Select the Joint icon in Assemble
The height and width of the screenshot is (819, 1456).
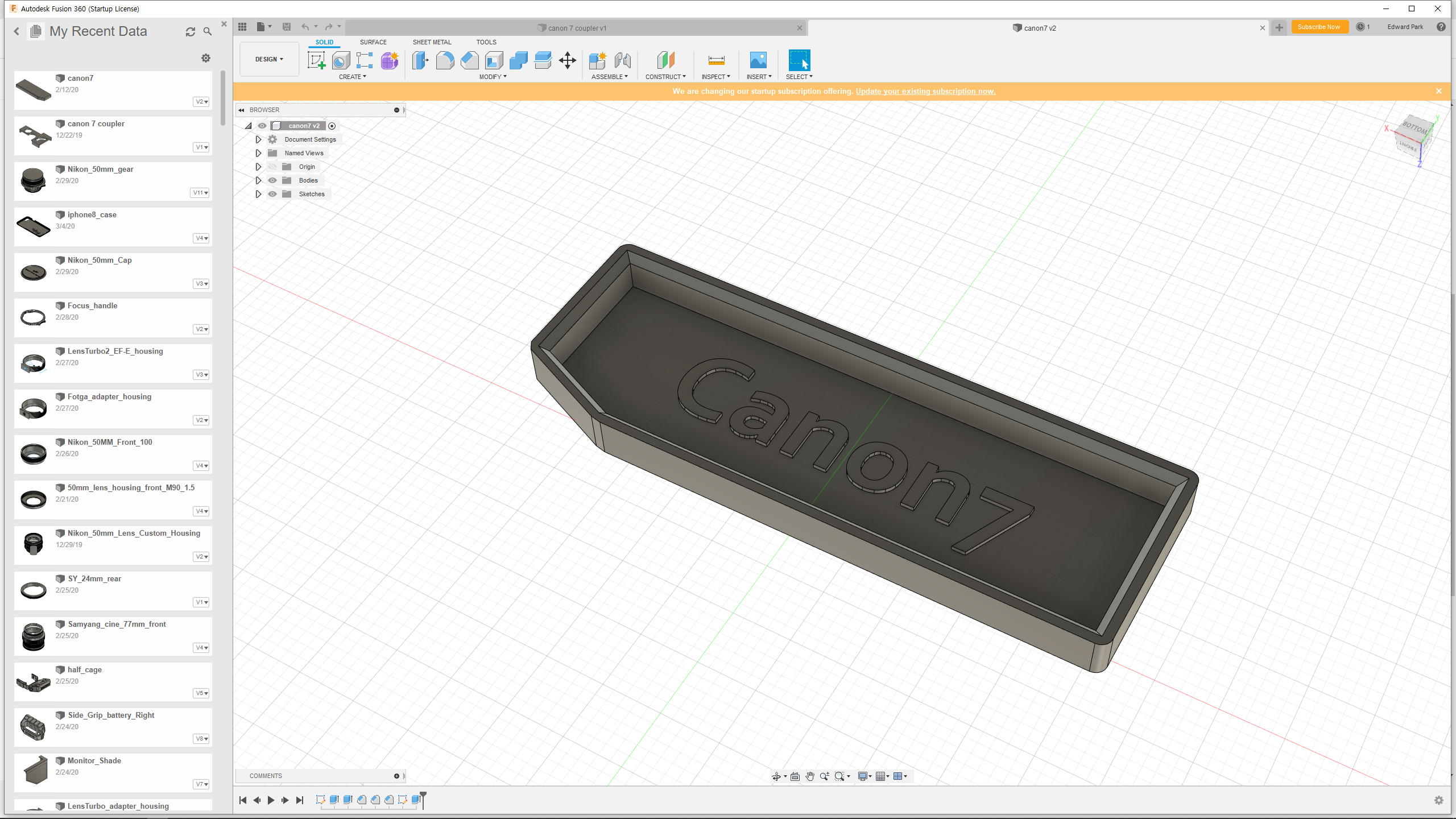click(x=622, y=60)
